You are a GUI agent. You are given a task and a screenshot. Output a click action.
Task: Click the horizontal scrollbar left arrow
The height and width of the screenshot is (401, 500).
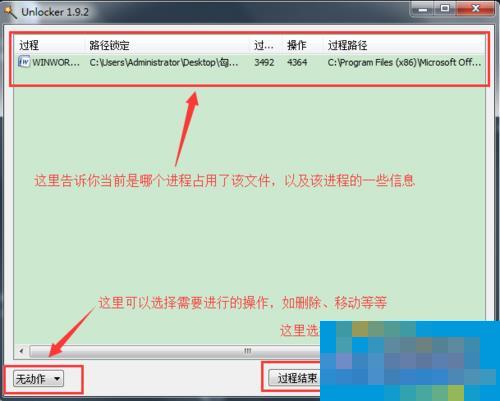click(22, 351)
